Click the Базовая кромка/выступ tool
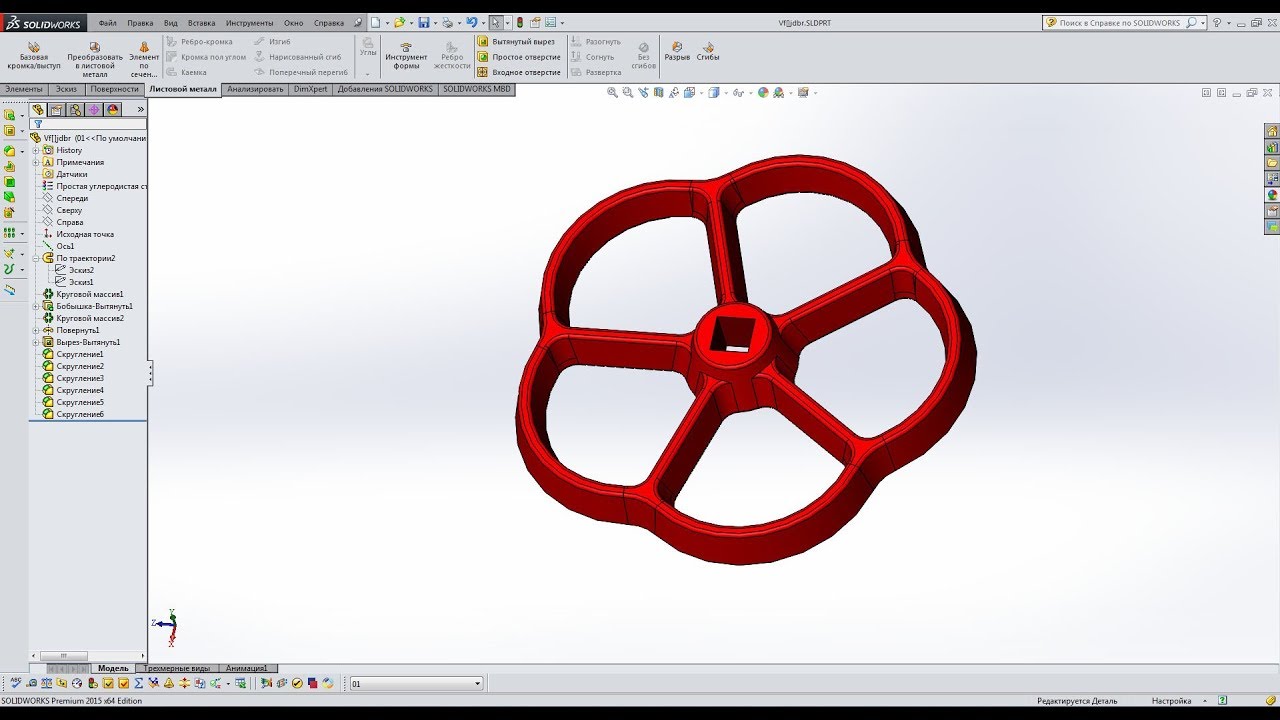1280x720 pixels. click(x=33, y=56)
